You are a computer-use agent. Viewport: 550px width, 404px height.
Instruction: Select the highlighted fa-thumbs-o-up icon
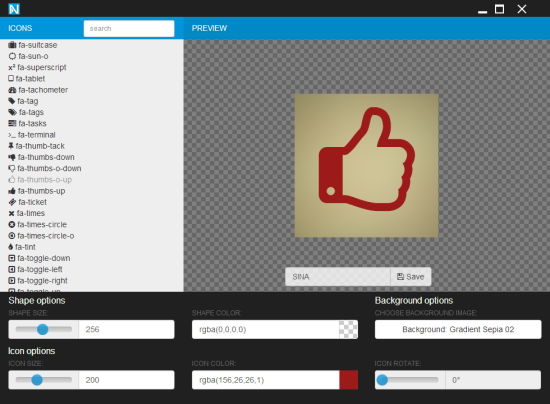pos(40,180)
